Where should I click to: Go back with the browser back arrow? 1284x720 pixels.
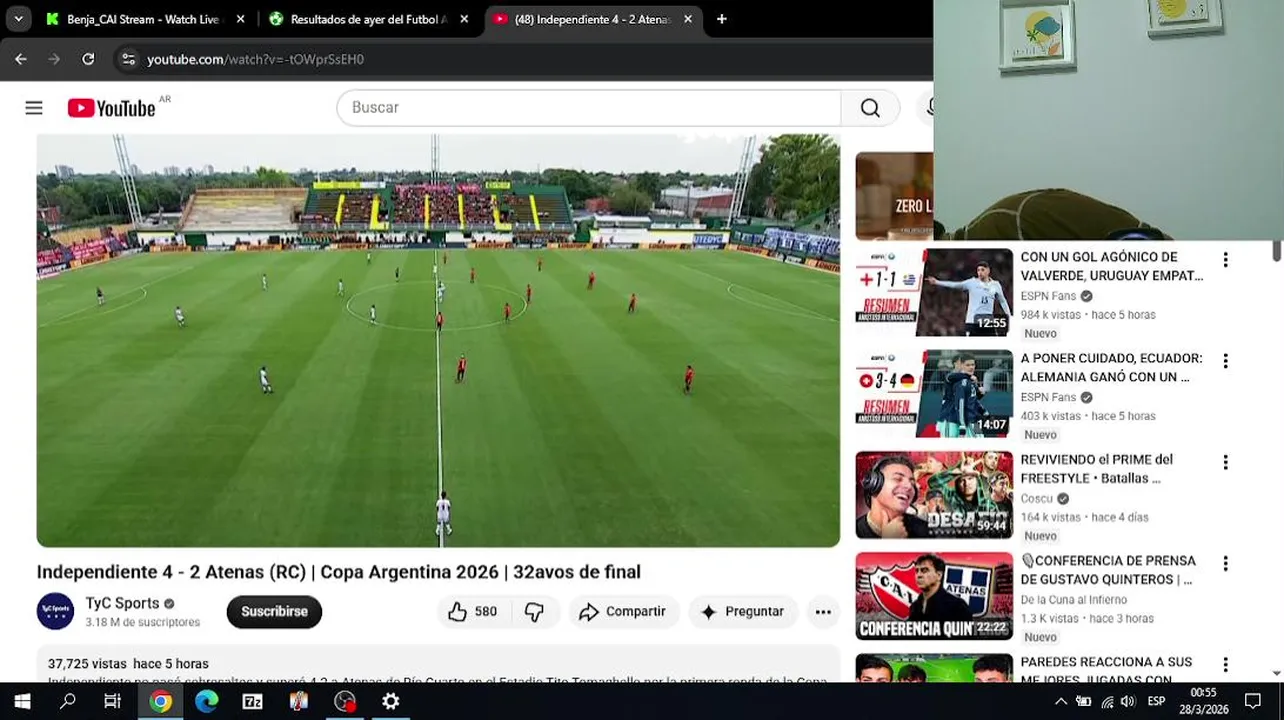click(x=21, y=59)
